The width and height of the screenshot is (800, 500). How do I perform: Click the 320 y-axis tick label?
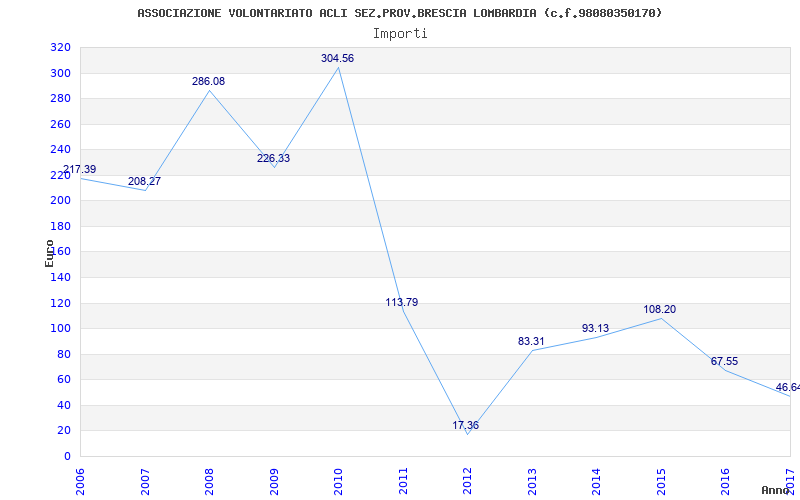(60, 48)
